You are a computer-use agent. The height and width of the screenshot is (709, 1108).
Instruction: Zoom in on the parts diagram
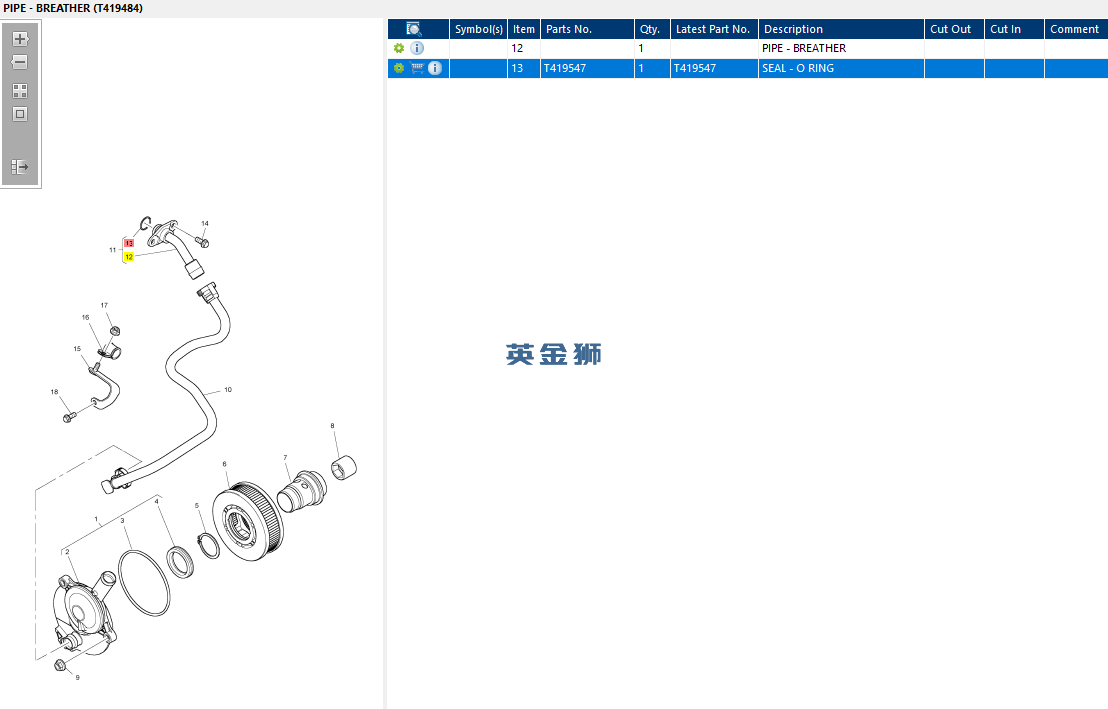20,39
